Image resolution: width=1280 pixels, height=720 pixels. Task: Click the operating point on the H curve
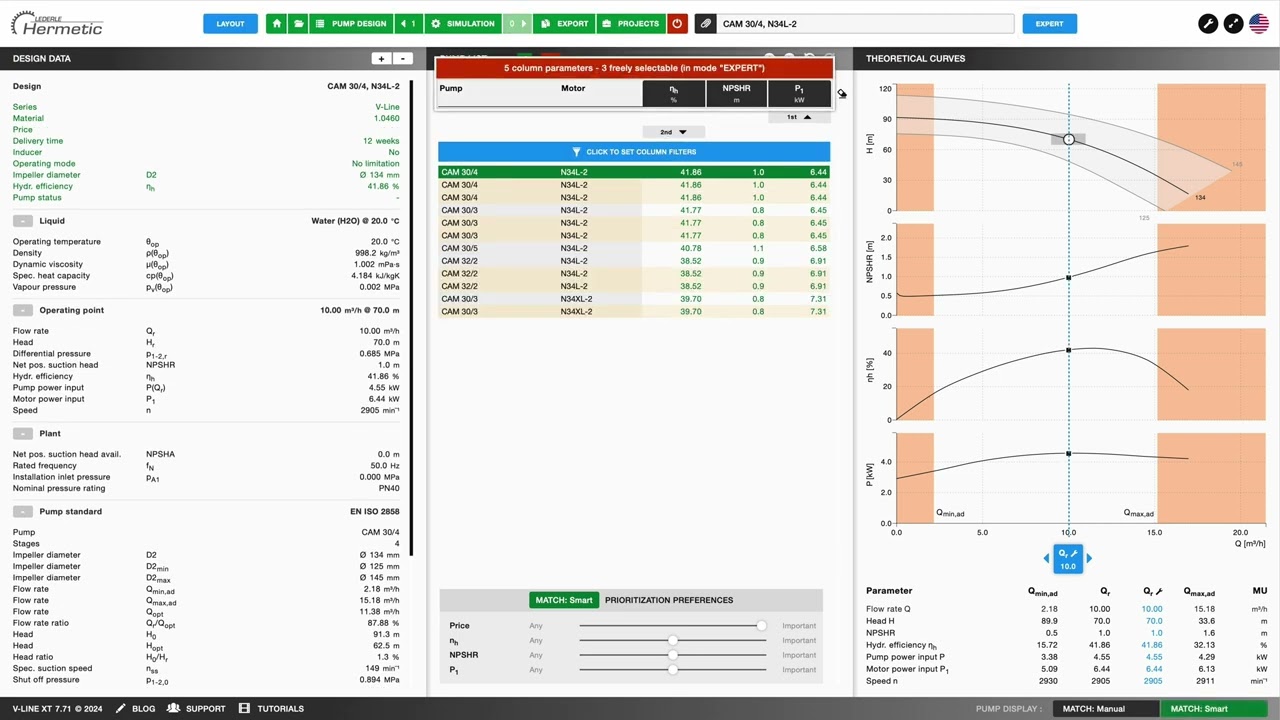1069,139
